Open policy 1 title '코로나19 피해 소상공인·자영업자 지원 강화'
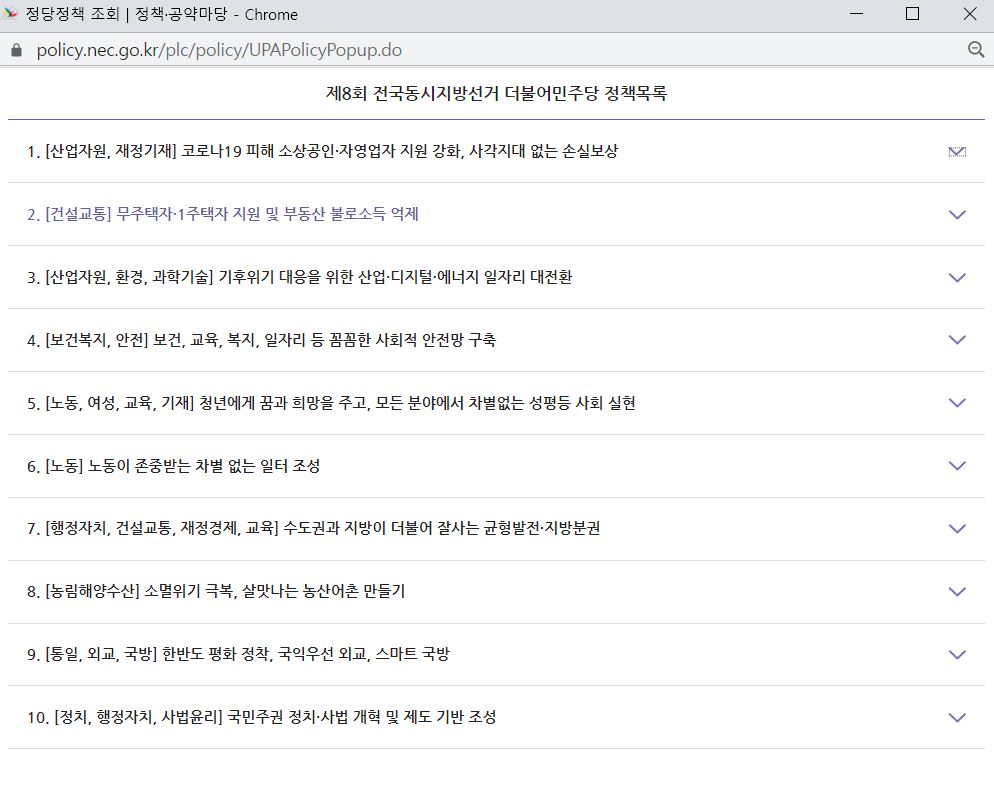Image resolution: width=994 pixels, height=791 pixels. [322, 151]
